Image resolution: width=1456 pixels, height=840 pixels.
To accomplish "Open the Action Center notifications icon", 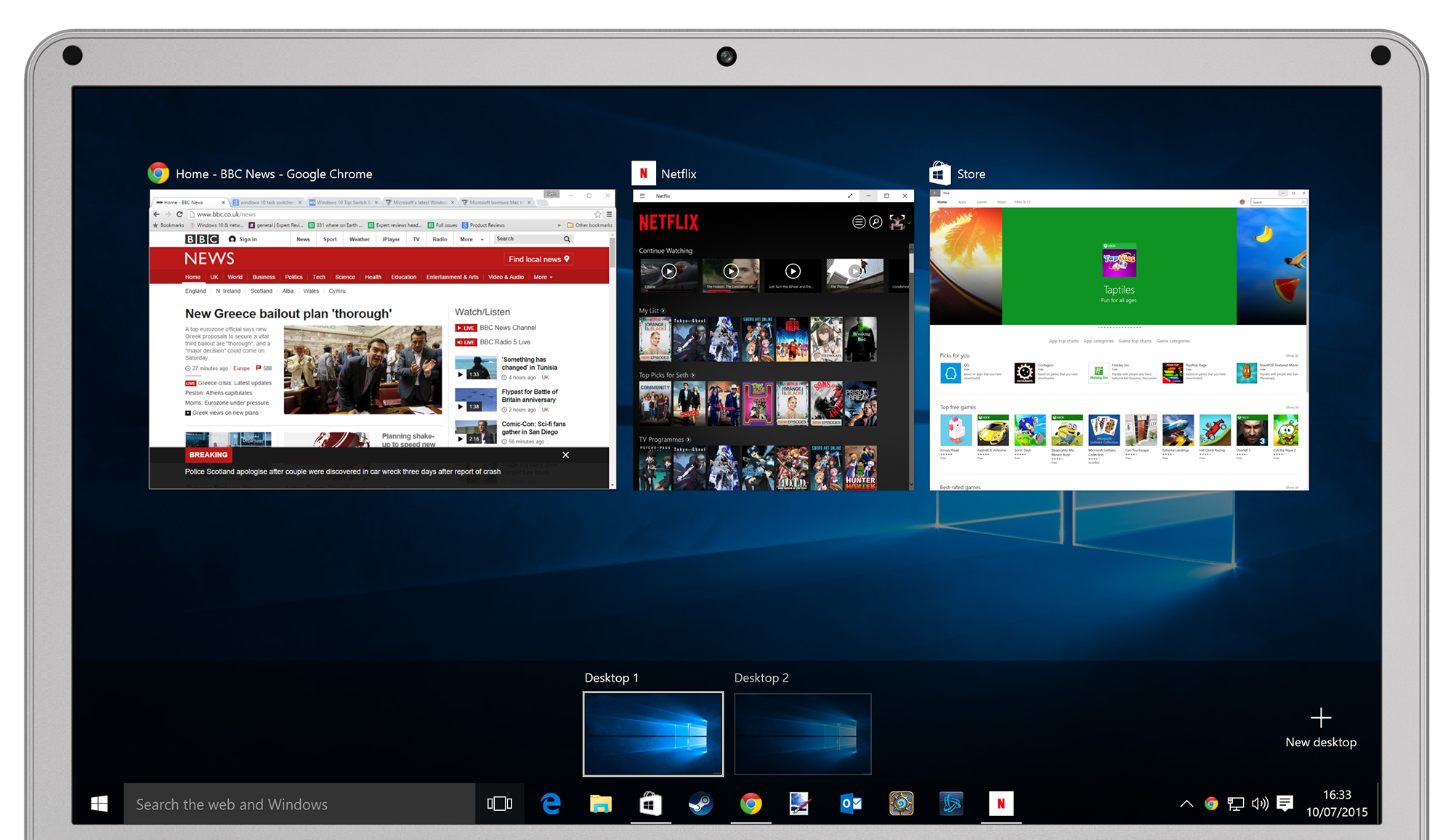I will pos(1285,804).
